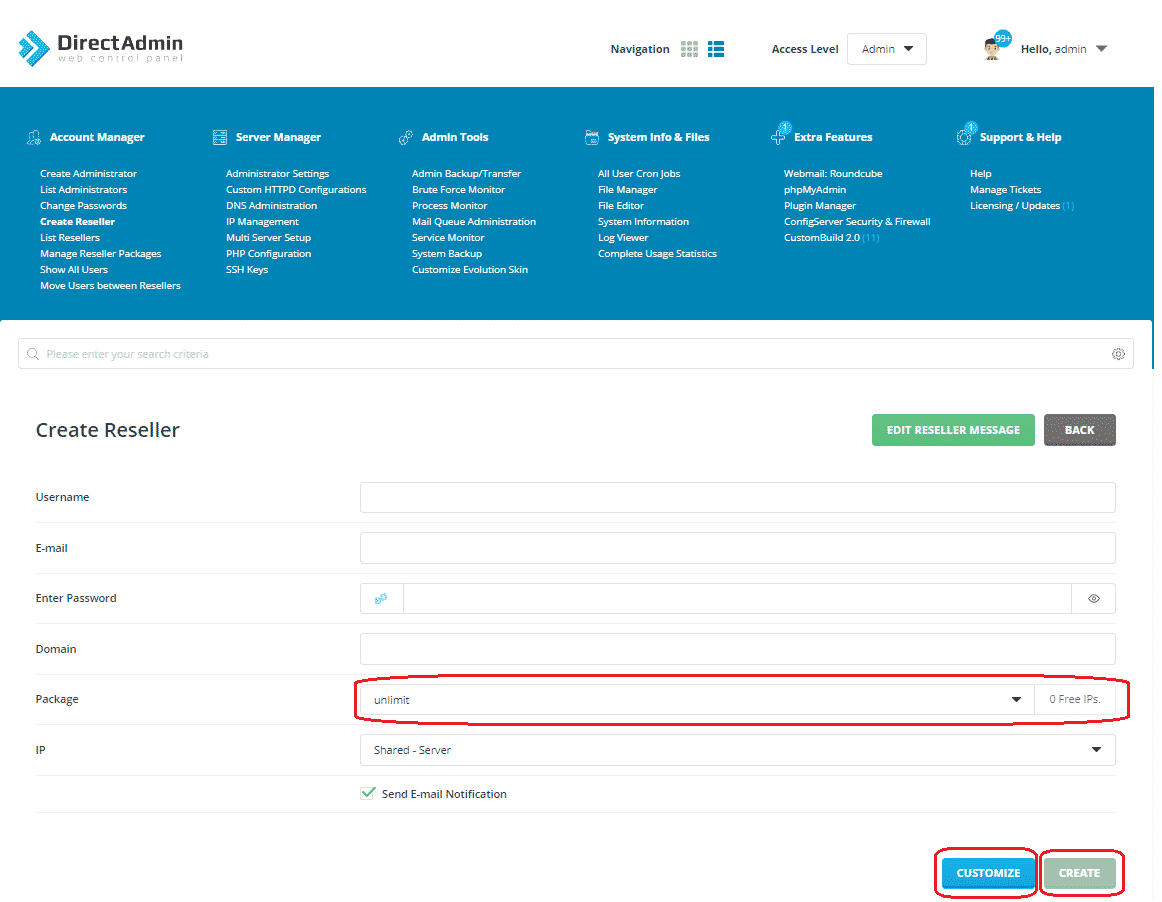
Task: Click the Customize button
Action: coord(988,873)
